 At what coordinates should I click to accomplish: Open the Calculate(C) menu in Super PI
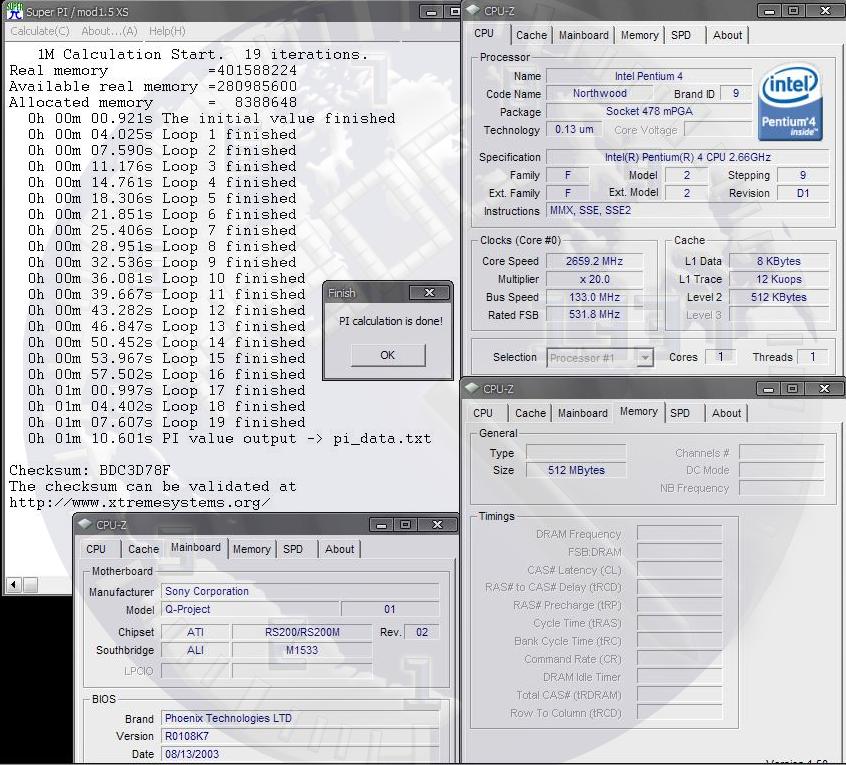tap(40, 31)
